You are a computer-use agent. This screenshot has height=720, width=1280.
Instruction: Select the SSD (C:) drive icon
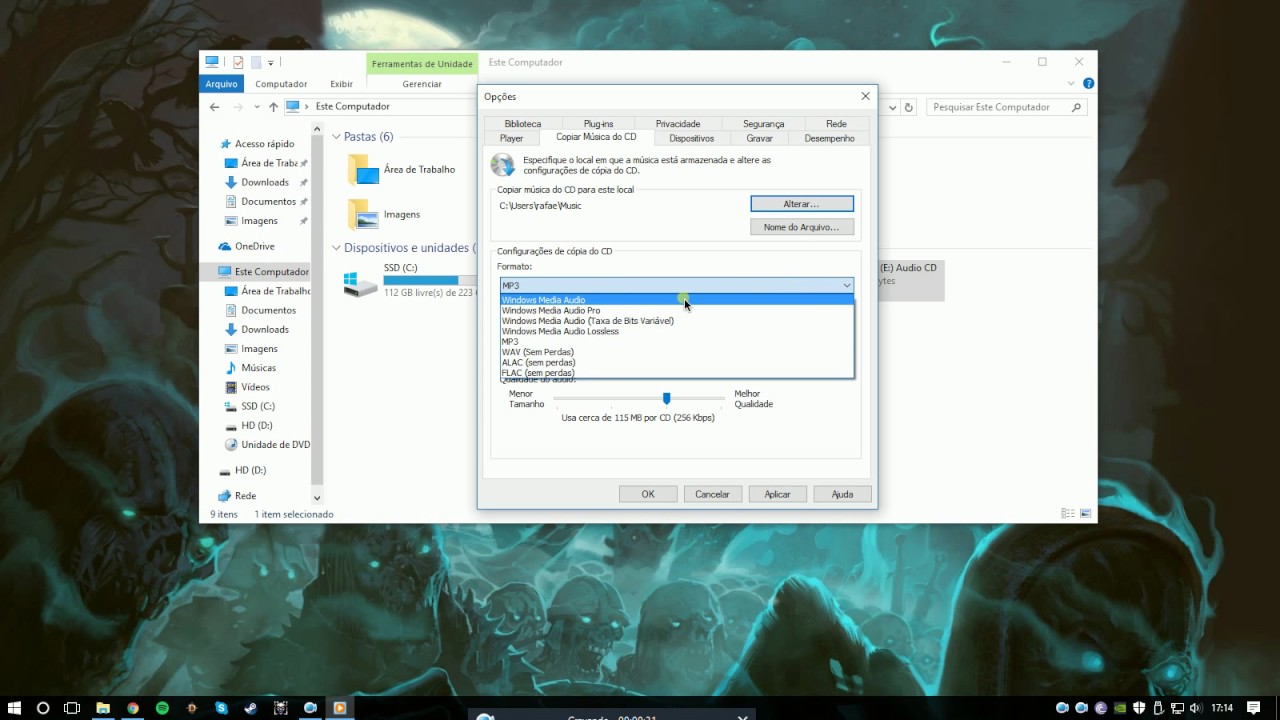(x=360, y=282)
